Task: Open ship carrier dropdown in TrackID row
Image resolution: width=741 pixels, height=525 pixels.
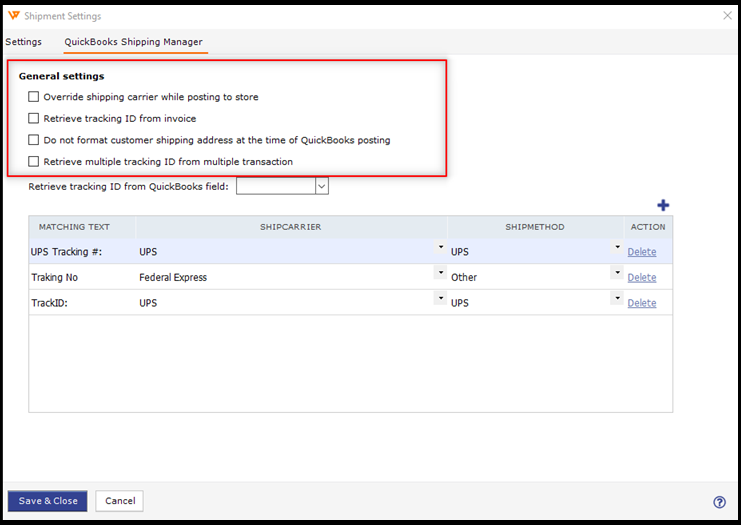Action: (440, 298)
